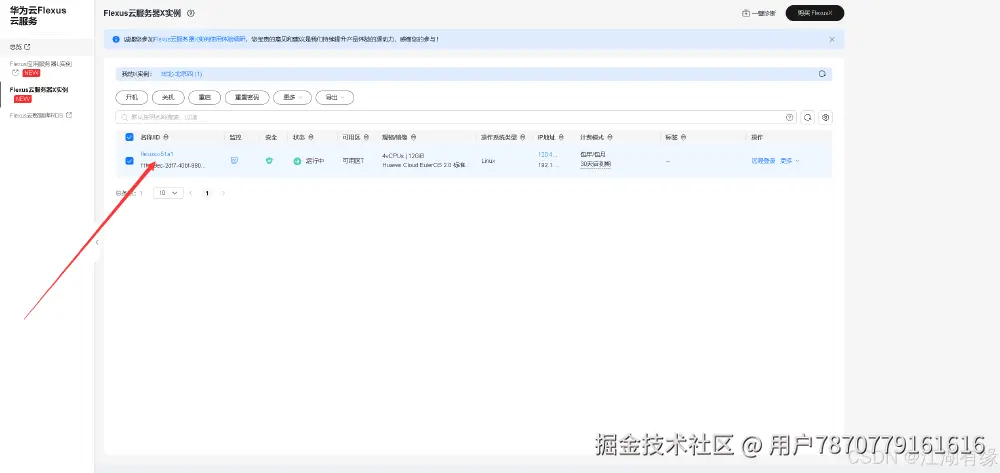
Task: Select Flexus云服务器X实例 in the sidebar
Action: pyautogui.click(x=39, y=90)
